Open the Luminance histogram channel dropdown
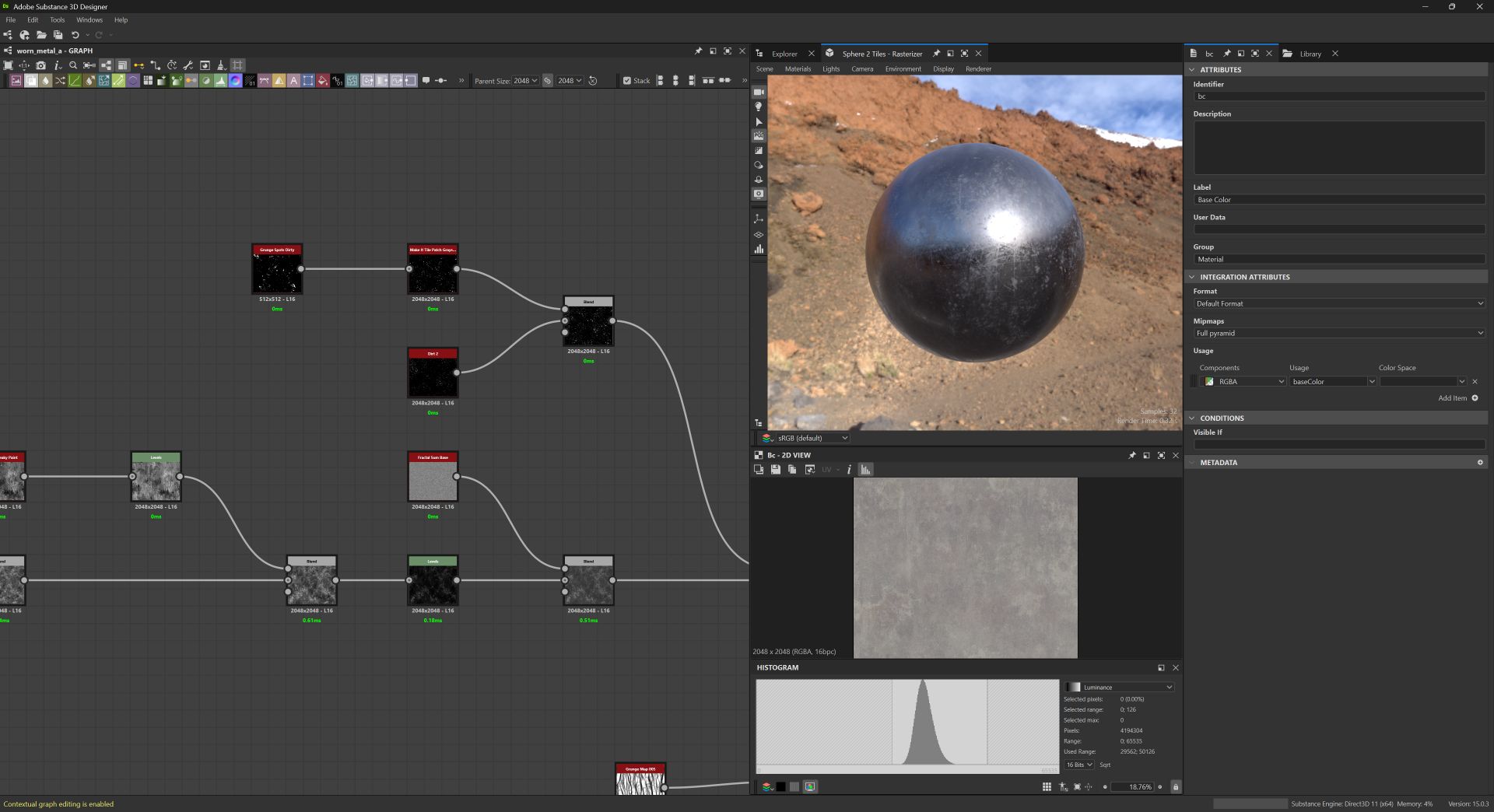 (x=1120, y=688)
